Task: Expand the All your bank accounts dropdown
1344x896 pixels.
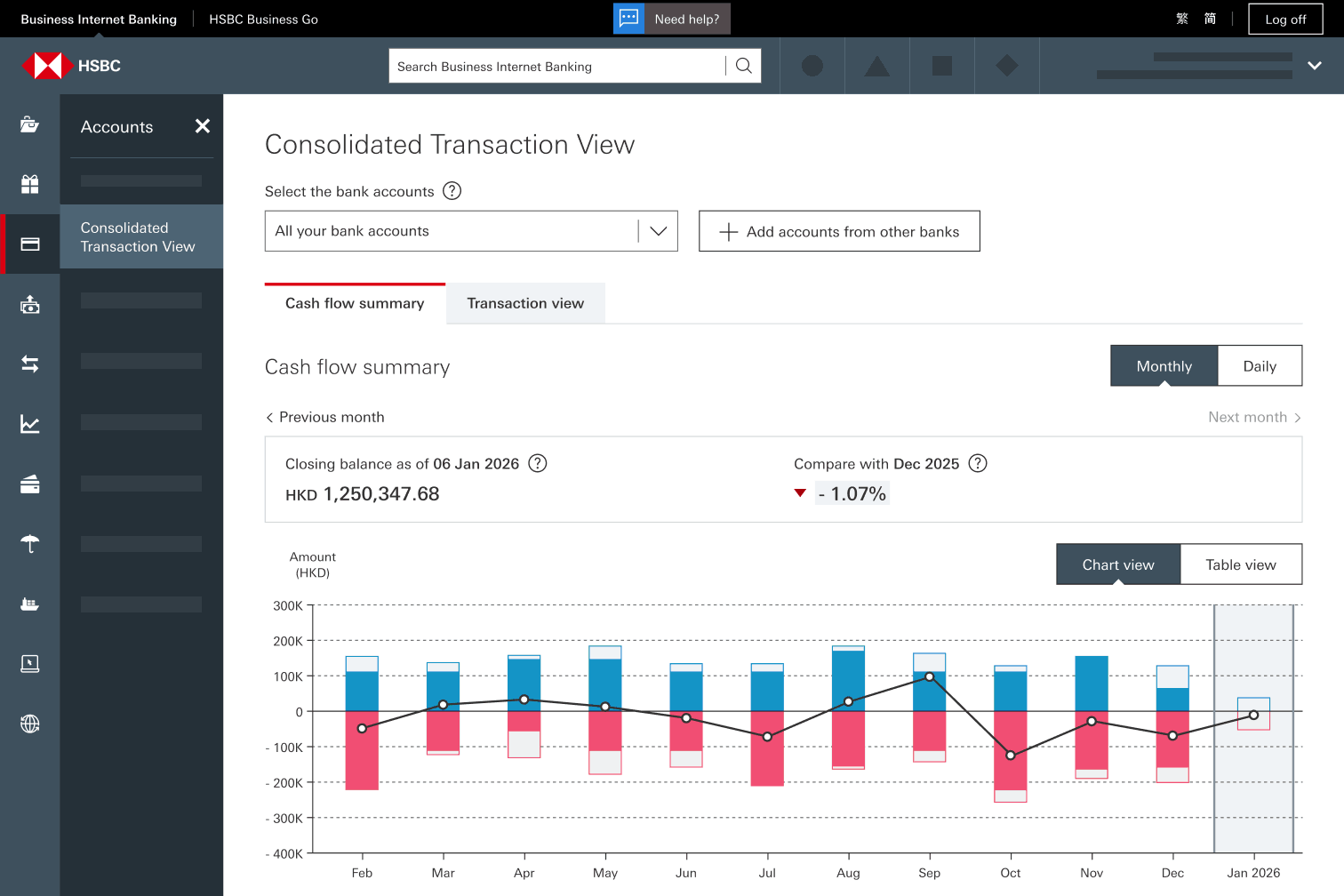Action: coord(471,231)
